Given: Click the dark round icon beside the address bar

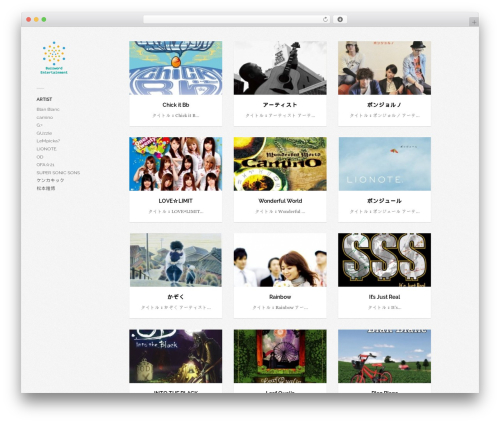Looking at the screenshot, I should point(340,19).
